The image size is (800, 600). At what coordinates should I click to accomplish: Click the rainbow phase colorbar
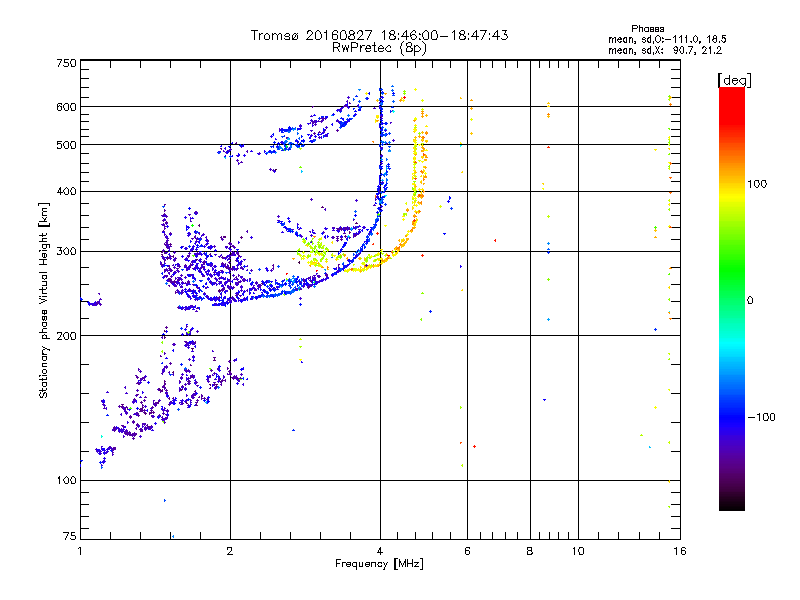point(732,299)
